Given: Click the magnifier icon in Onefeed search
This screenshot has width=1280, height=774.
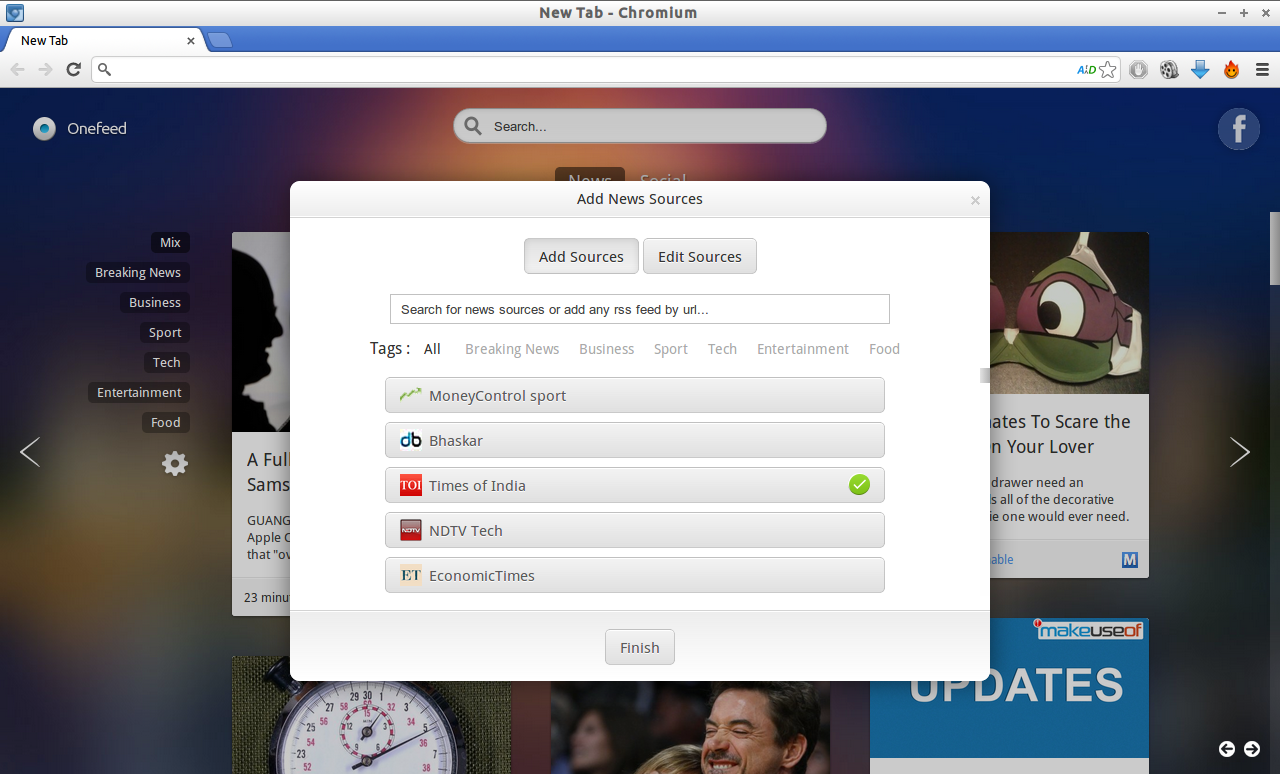Looking at the screenshot, I should [474, 126].
